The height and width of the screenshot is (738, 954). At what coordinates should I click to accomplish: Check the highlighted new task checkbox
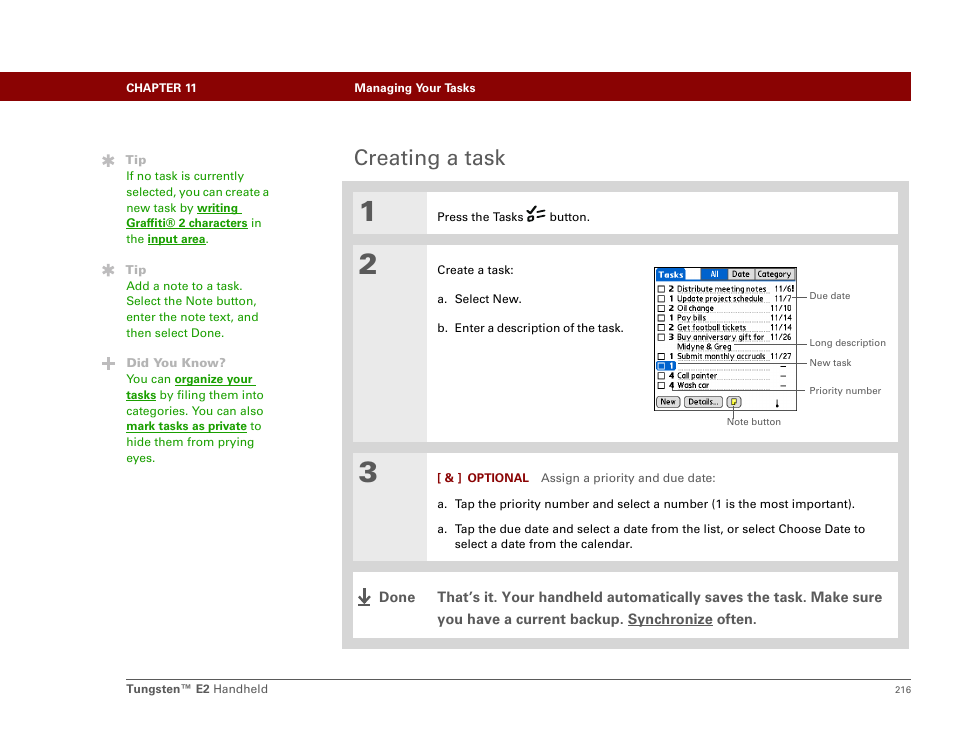point(661,366)
